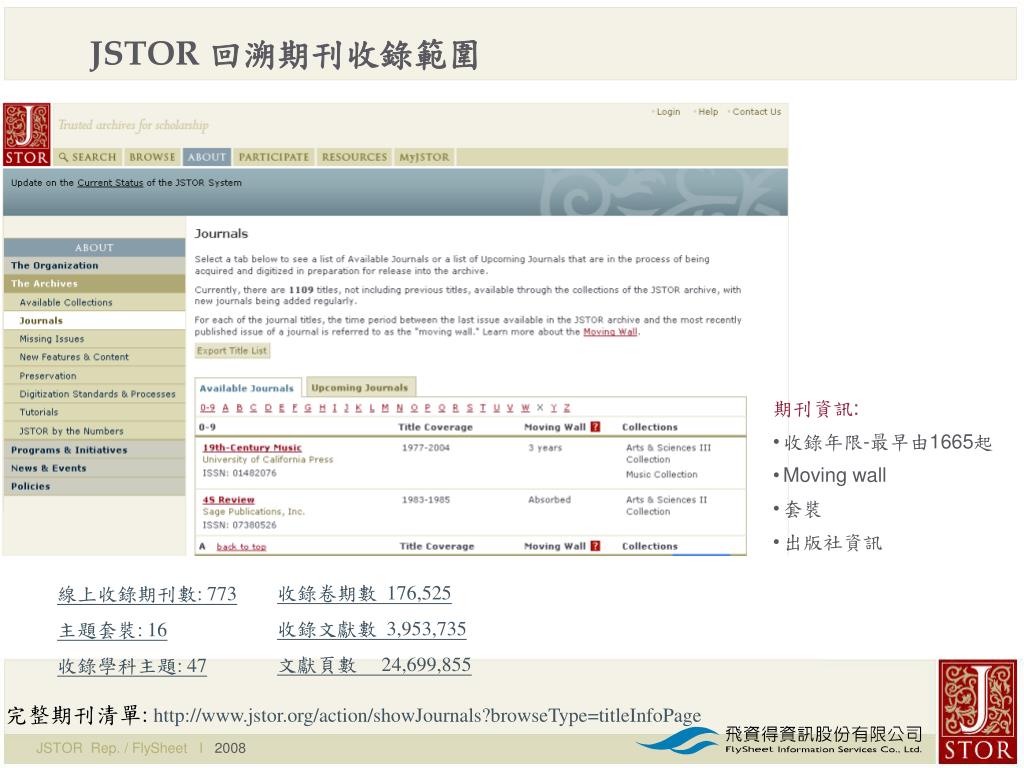1024x768 pixels.
Task: Open the PARTICIPATE menu
Action: [274, 157]
